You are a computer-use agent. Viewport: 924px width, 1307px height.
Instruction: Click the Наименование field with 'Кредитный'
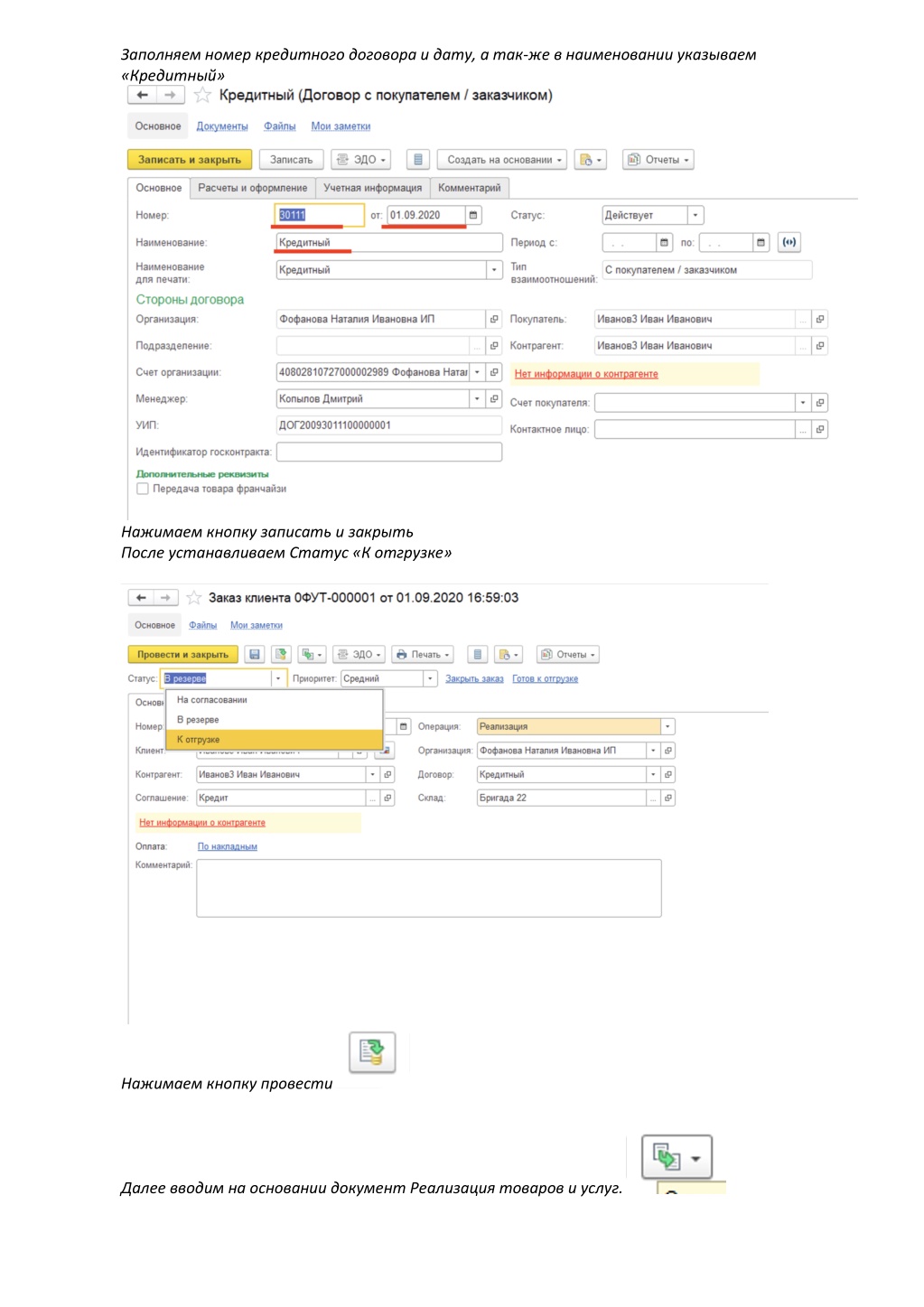click(x=389, y=242)
